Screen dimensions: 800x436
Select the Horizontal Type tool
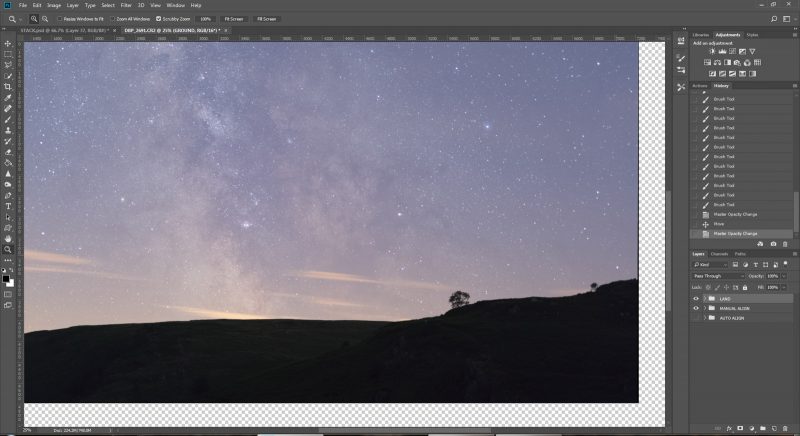pyautogui.click(x=8, y=206)
